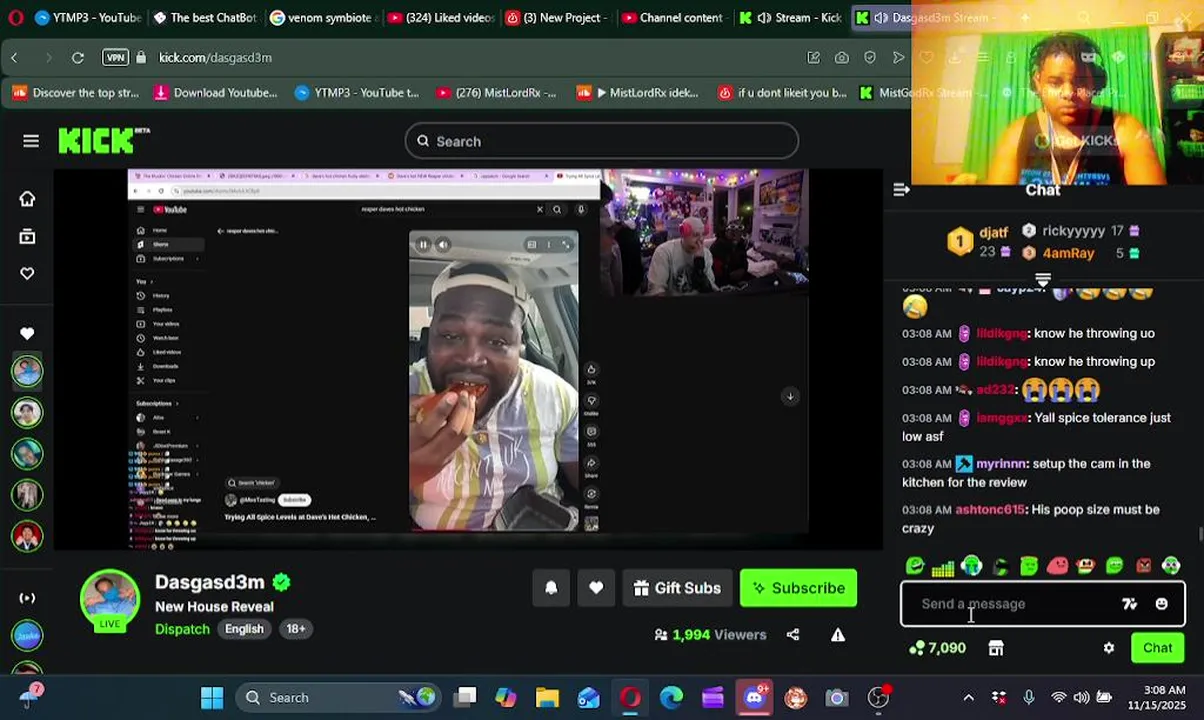Open chat settings gear icon
The height and width of the screenshot is (720, 1204).
[x=1108, y=648]
